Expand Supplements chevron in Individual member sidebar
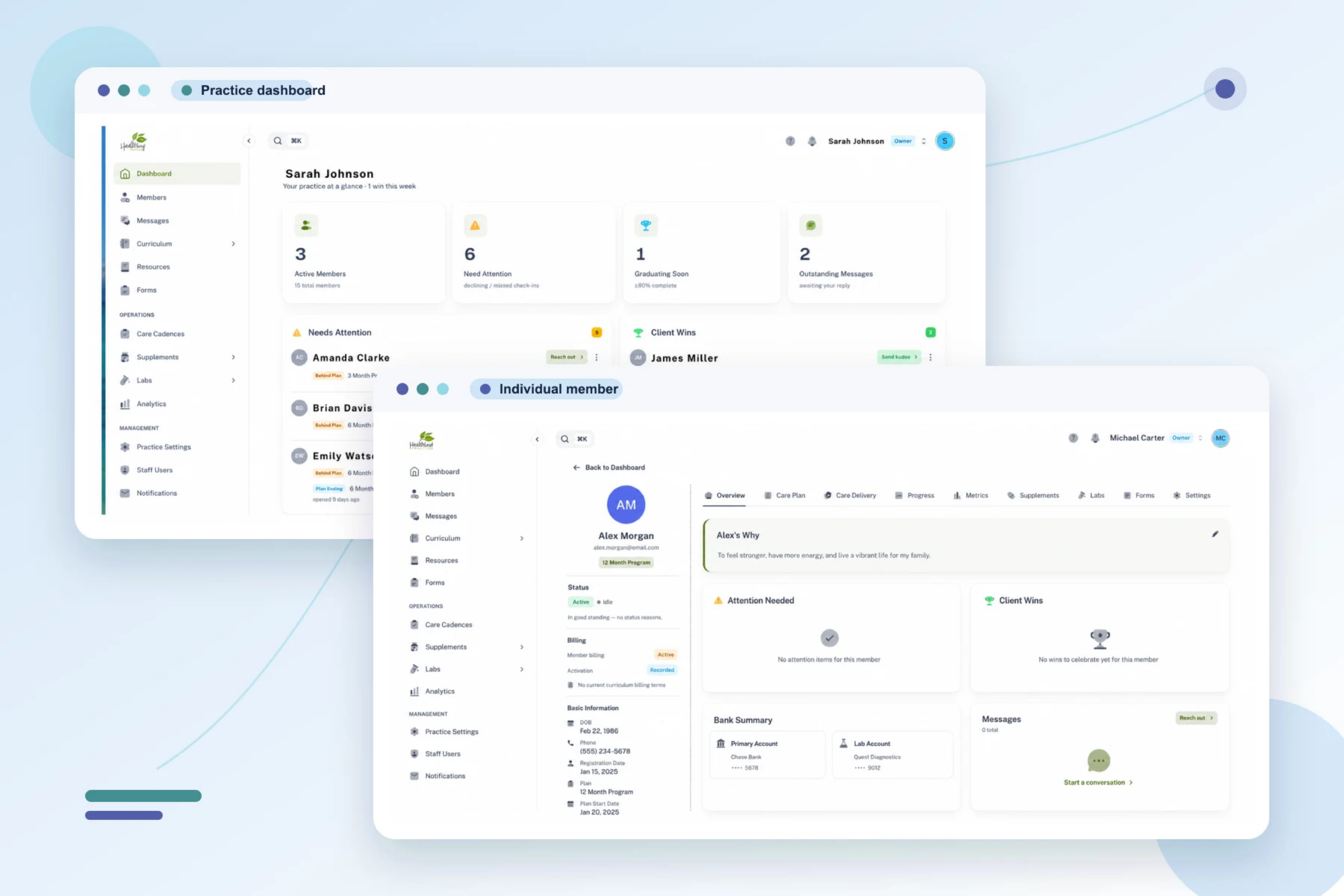The width and height of the screenshot is (1344, 896). [x=522, y=647]
